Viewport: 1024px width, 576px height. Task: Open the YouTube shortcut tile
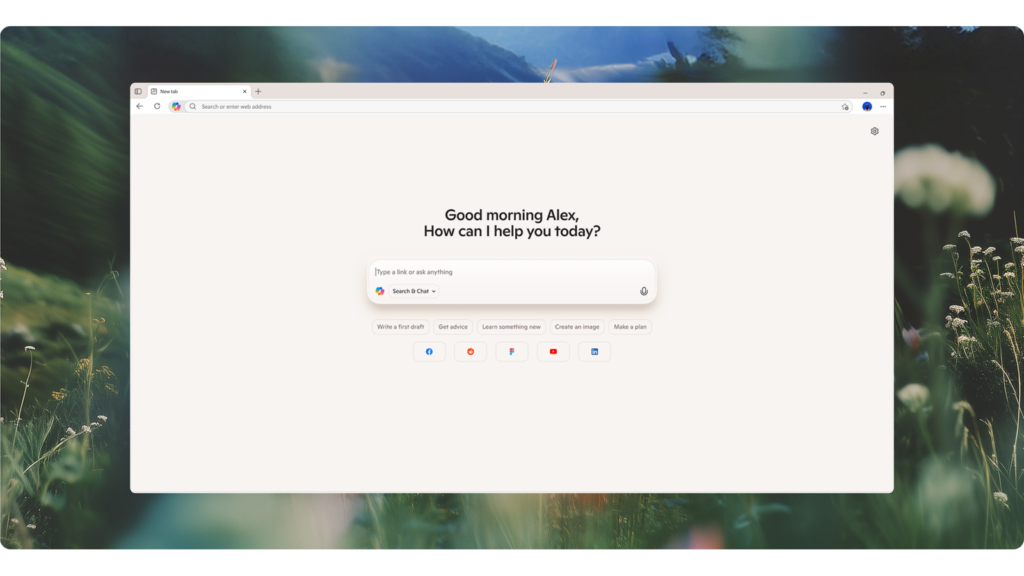[x=553, y=351]
